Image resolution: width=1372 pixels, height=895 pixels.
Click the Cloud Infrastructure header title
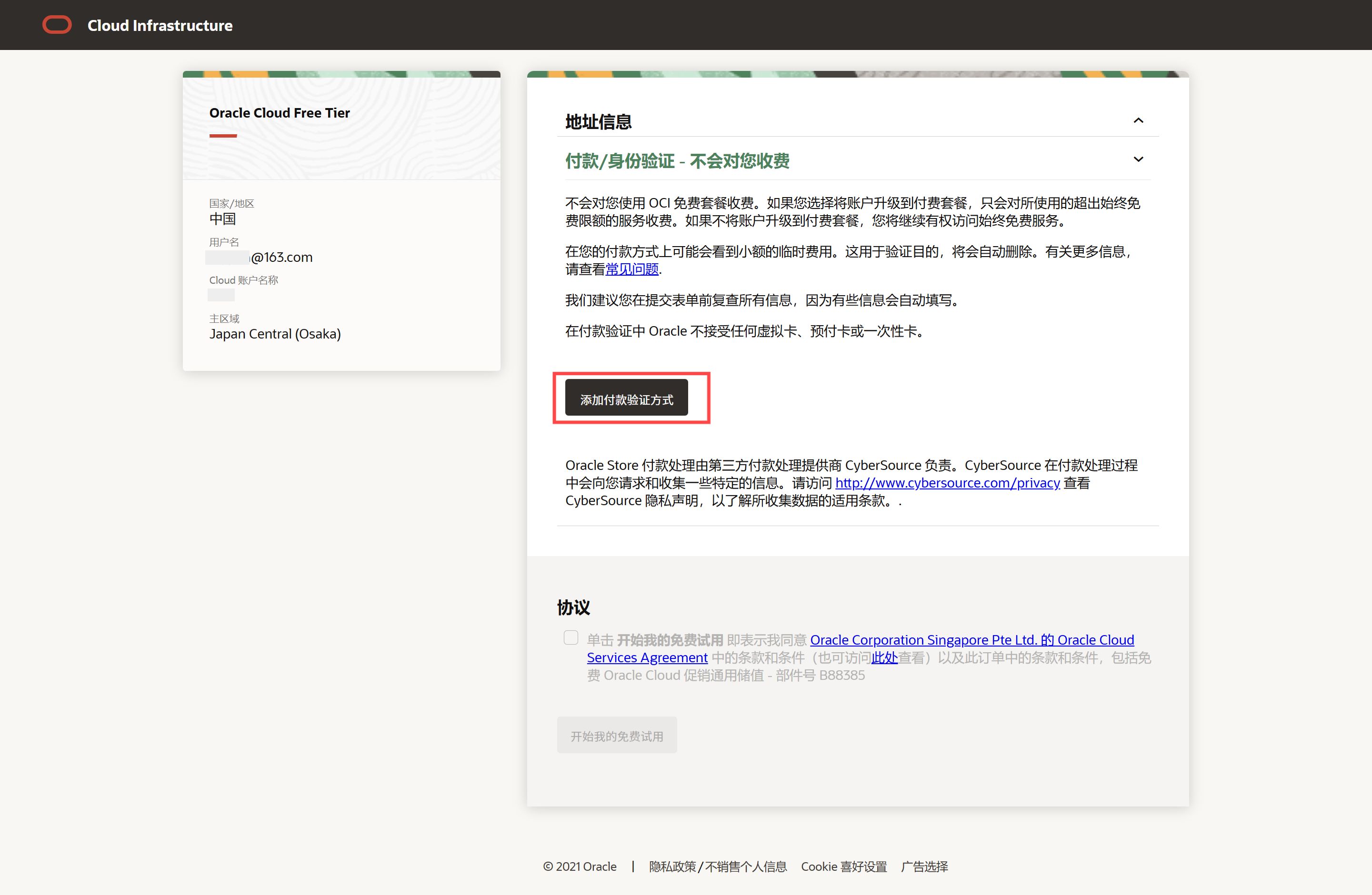[160, 25]
